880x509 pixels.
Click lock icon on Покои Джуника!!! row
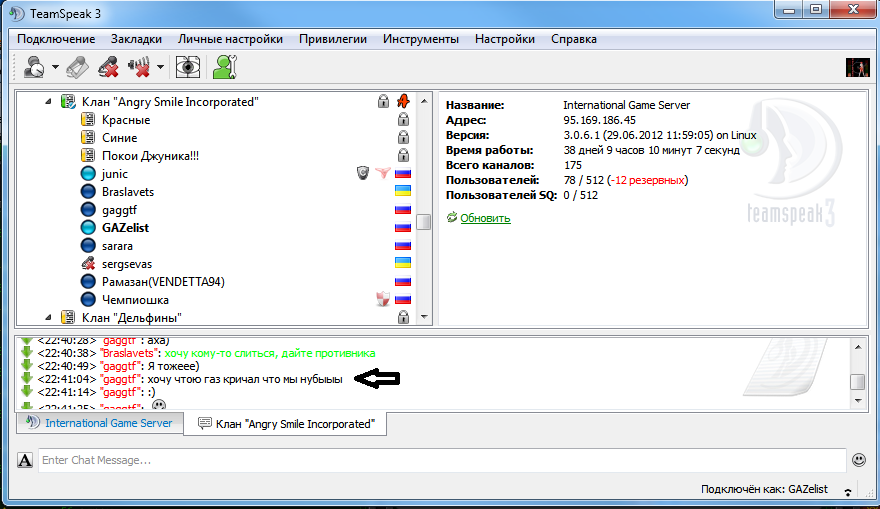click(403, 155)
